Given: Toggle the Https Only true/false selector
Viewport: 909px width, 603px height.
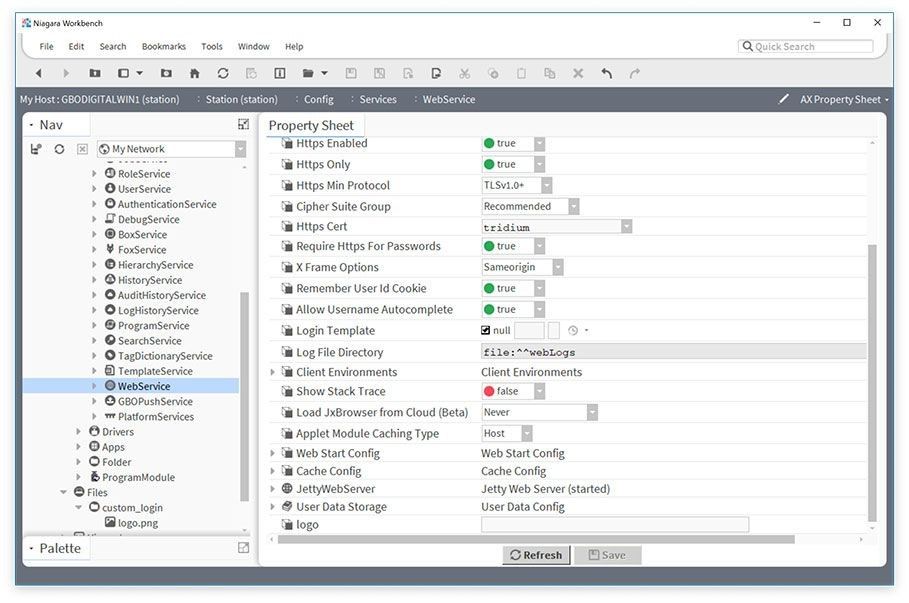Looking at the screenshot, I should pyautogui.click(x=514, y=164).
